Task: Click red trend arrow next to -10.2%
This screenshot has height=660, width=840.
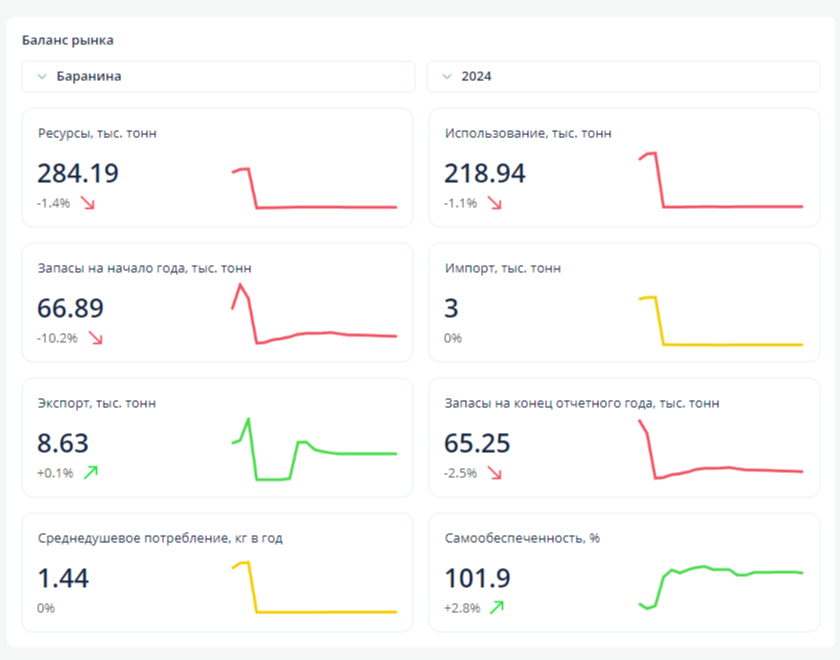Action: [x=95, y=338]
